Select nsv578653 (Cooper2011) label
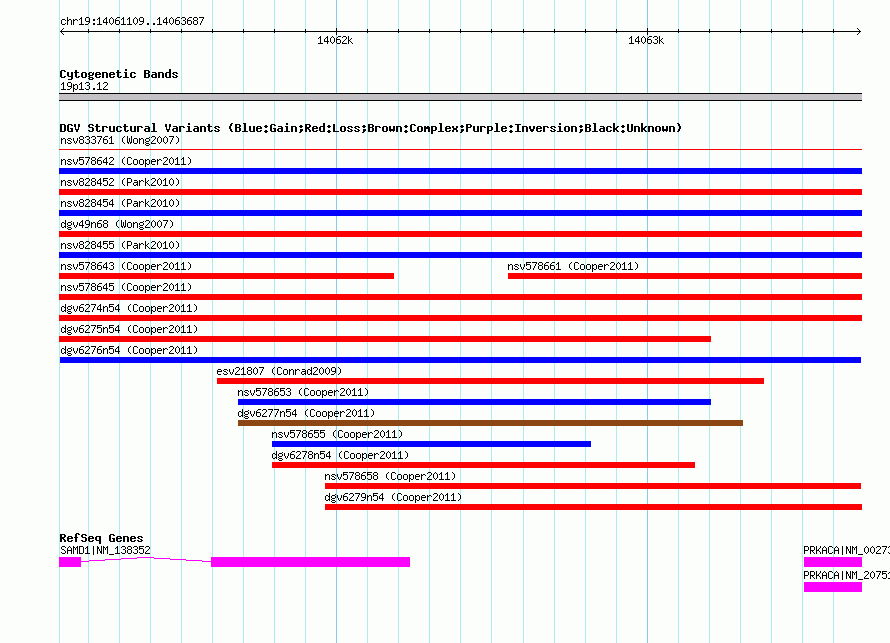890x643 pixels. click(303, 392)
